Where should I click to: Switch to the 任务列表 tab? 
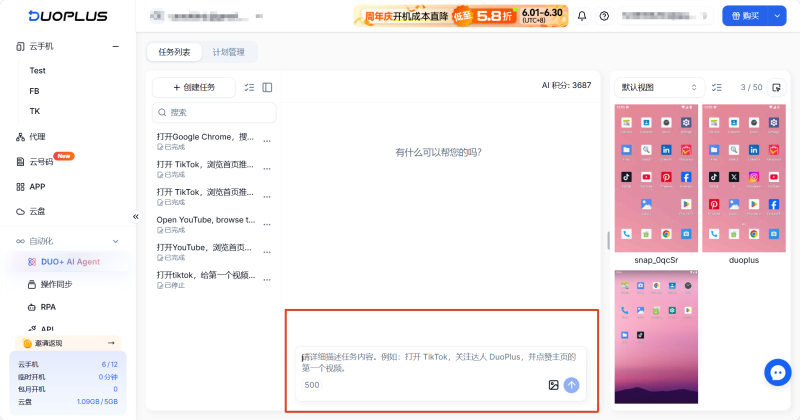(x=174, y=52)
